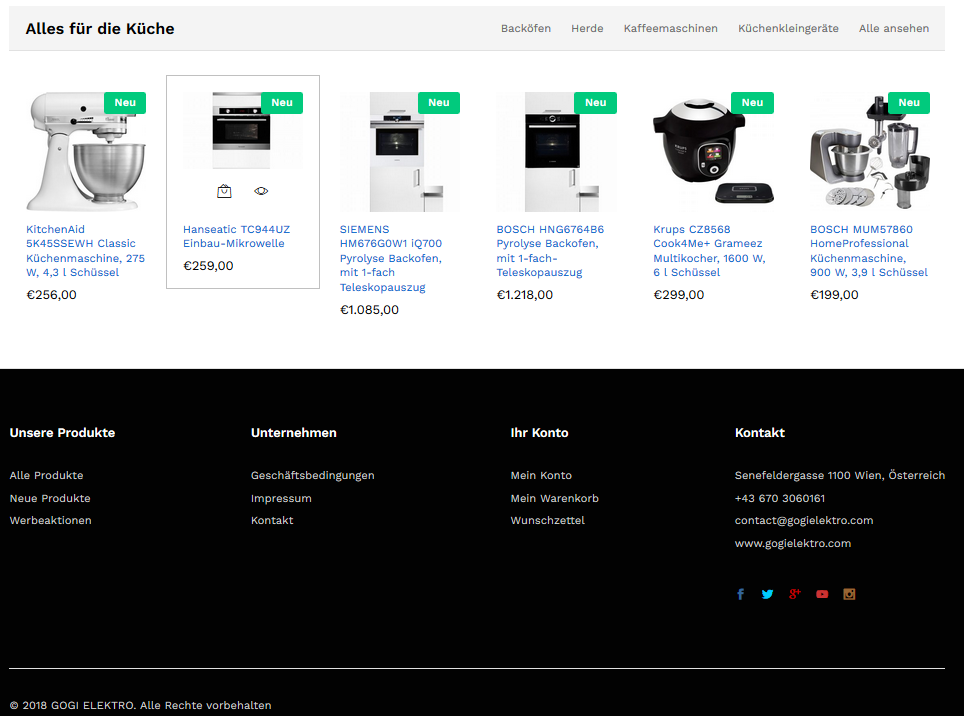This screenshot has height=716, width=964.
Task: Open the Hanseatic TC944UZ Einbau-Mikrowelle link
Action: (237, 236)
